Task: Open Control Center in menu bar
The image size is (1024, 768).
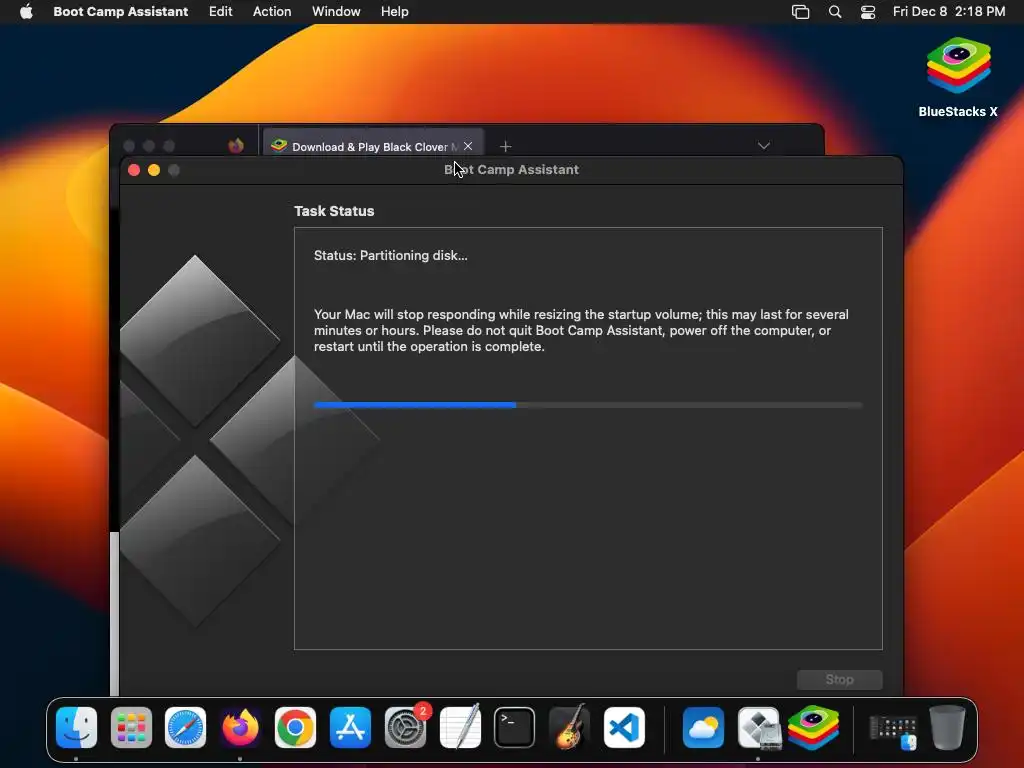Action: point(868,12)
